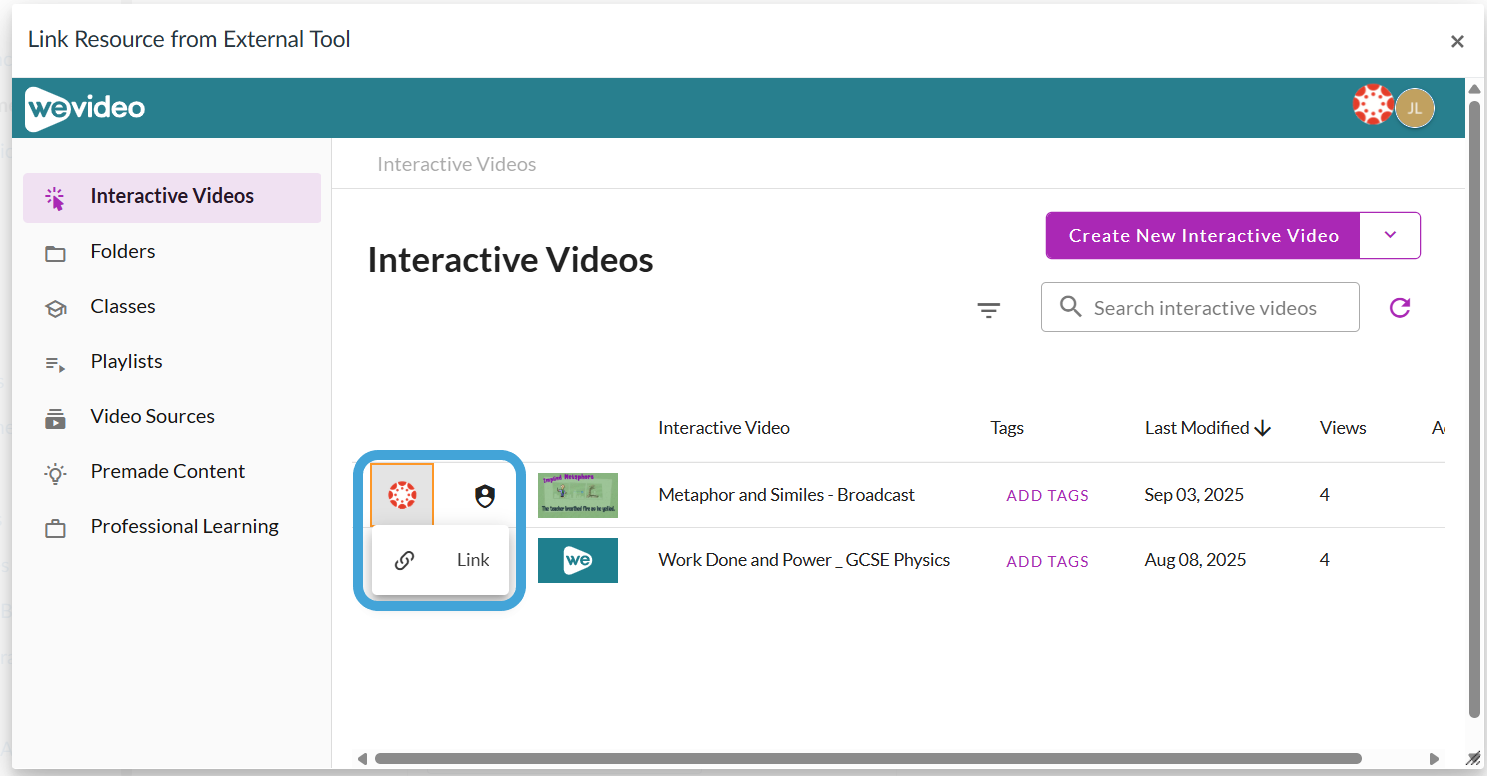
Task: Sort by Last Modified column arrow
Action: [1263, 428]
